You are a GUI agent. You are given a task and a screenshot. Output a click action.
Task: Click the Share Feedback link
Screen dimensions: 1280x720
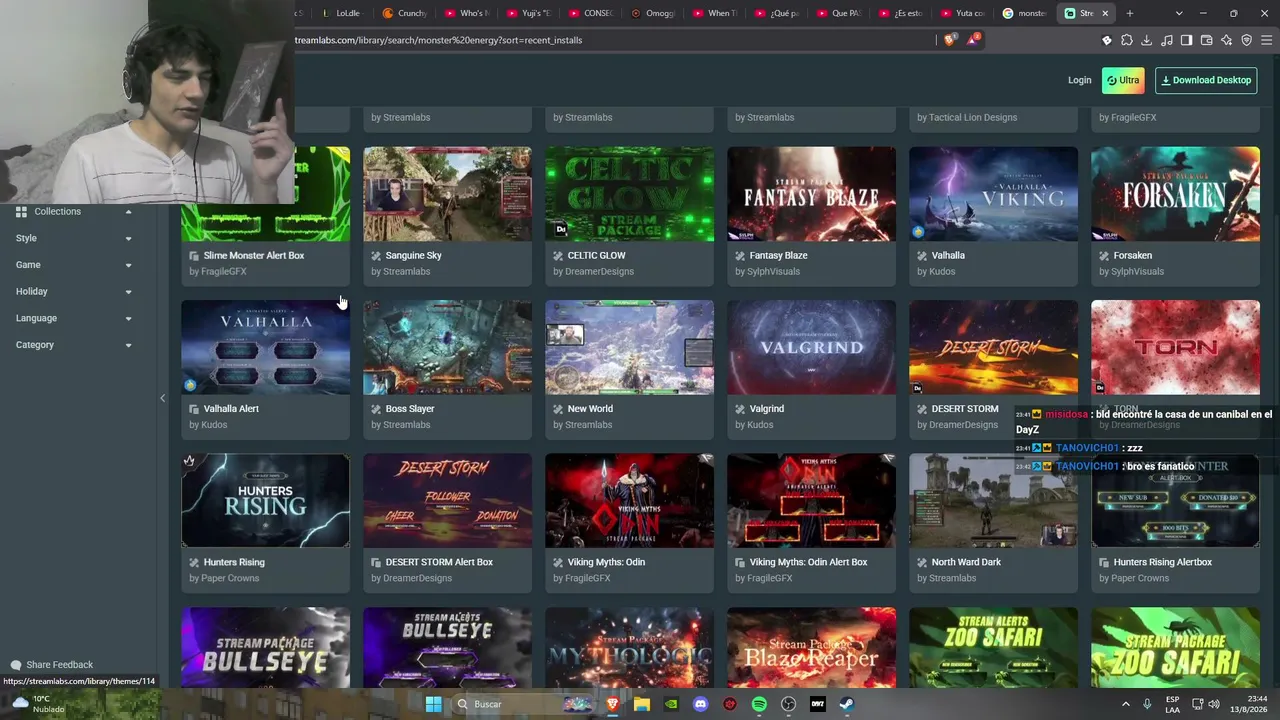point(59,665)
